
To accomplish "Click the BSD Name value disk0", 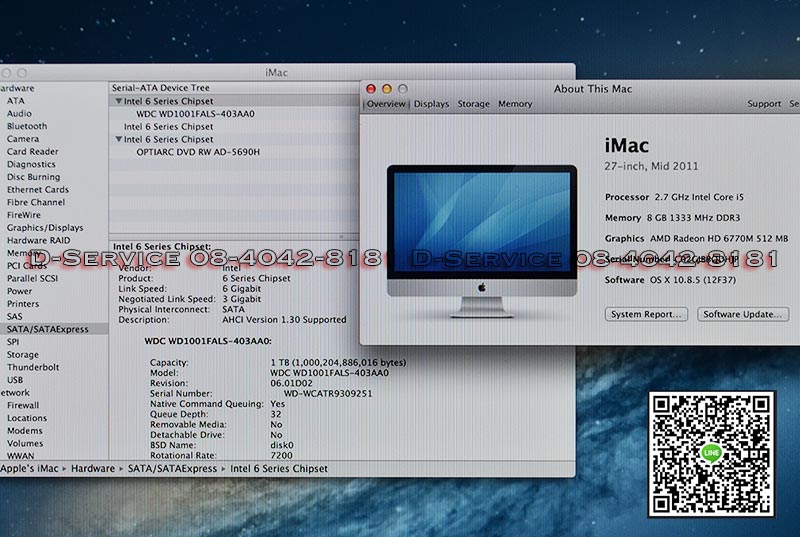I will click(x=282, y=445).
